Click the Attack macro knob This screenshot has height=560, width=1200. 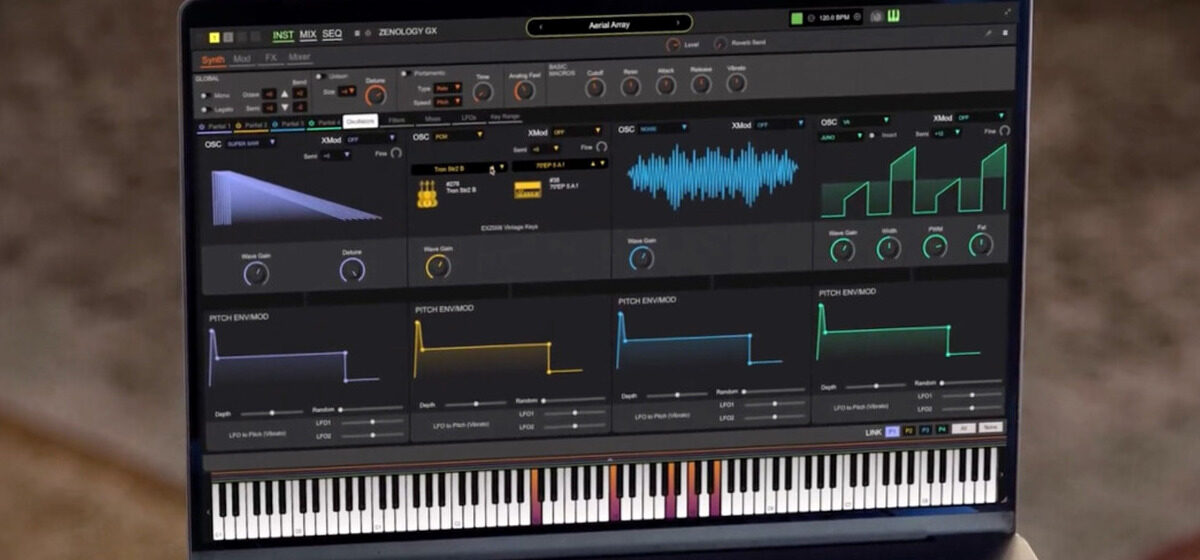(666, 85)
